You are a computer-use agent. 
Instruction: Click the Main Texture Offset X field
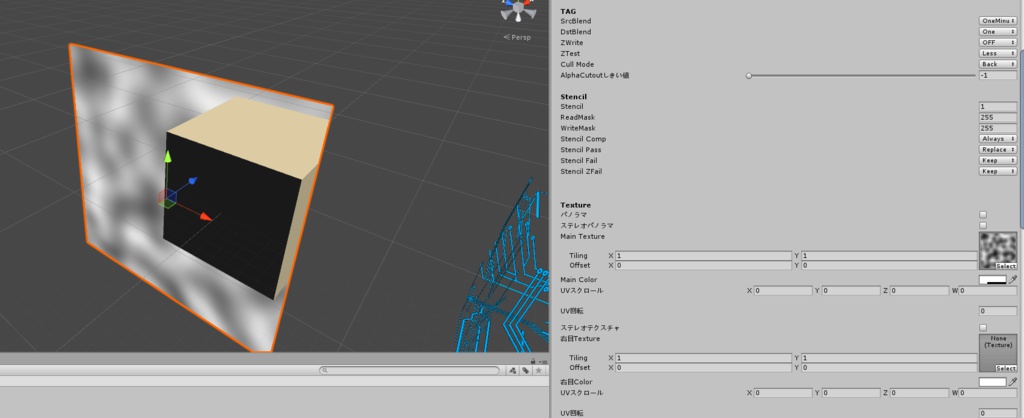coord(703,265)
